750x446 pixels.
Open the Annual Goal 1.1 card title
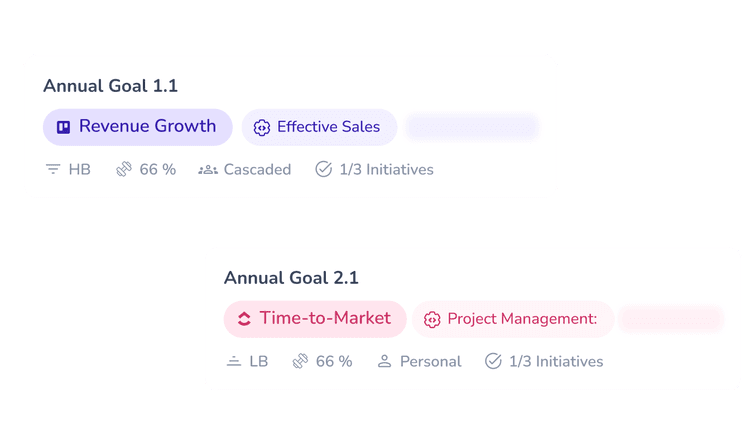pyautogui.click(x=110, y=86)
